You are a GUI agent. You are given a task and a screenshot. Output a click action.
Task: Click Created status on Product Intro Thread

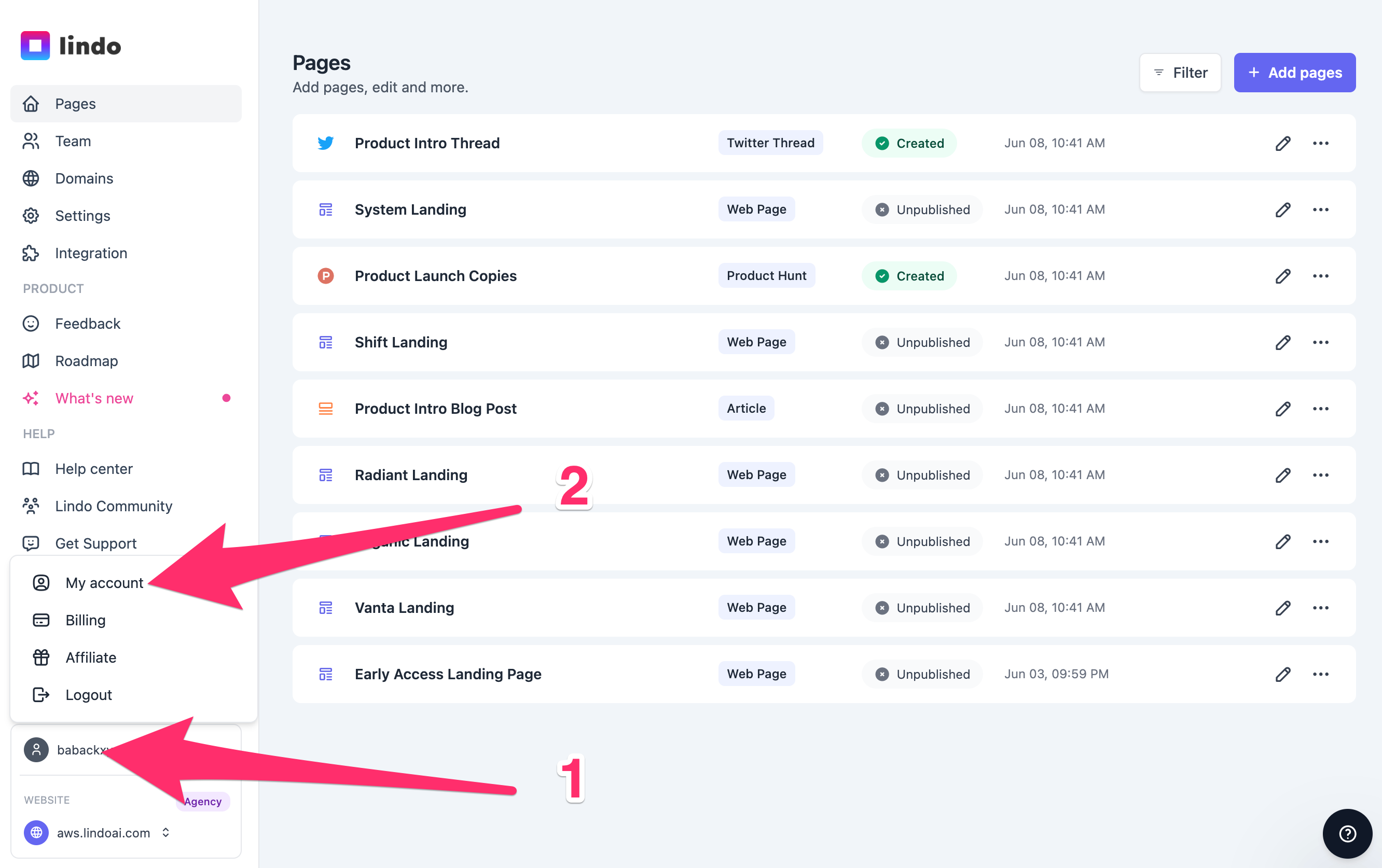[909, 144]
